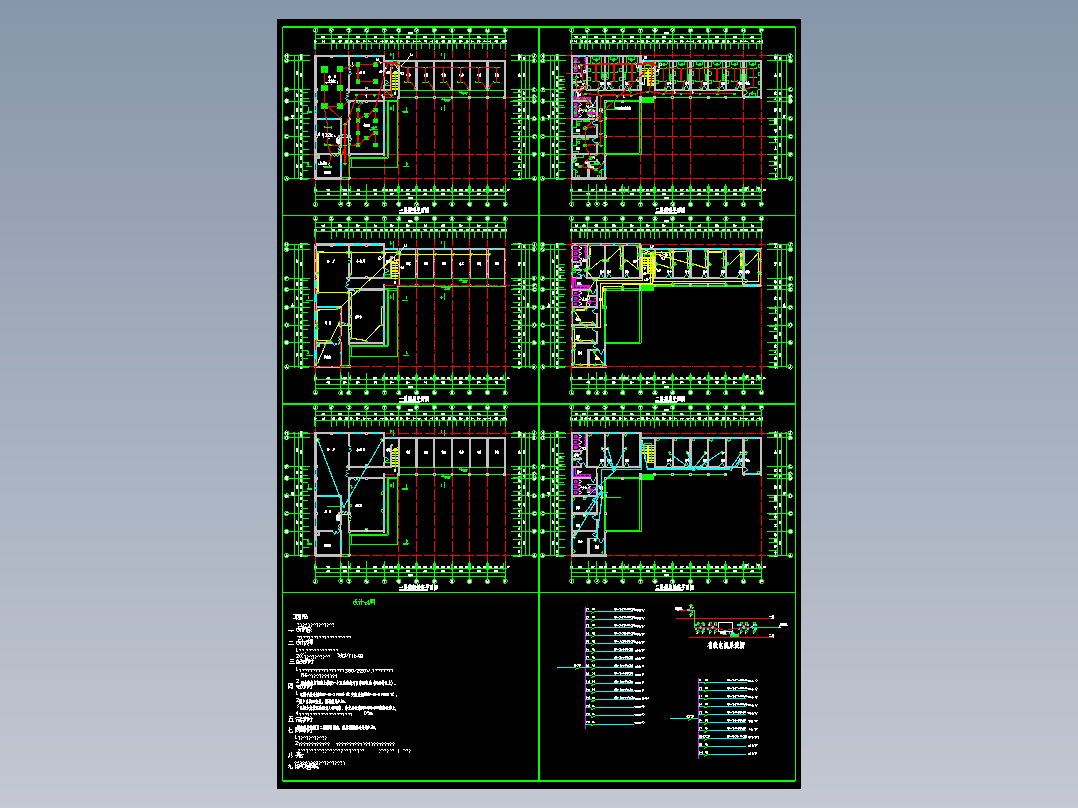
Task: Select the red power system schematic diagram
Action: point(731,622)
